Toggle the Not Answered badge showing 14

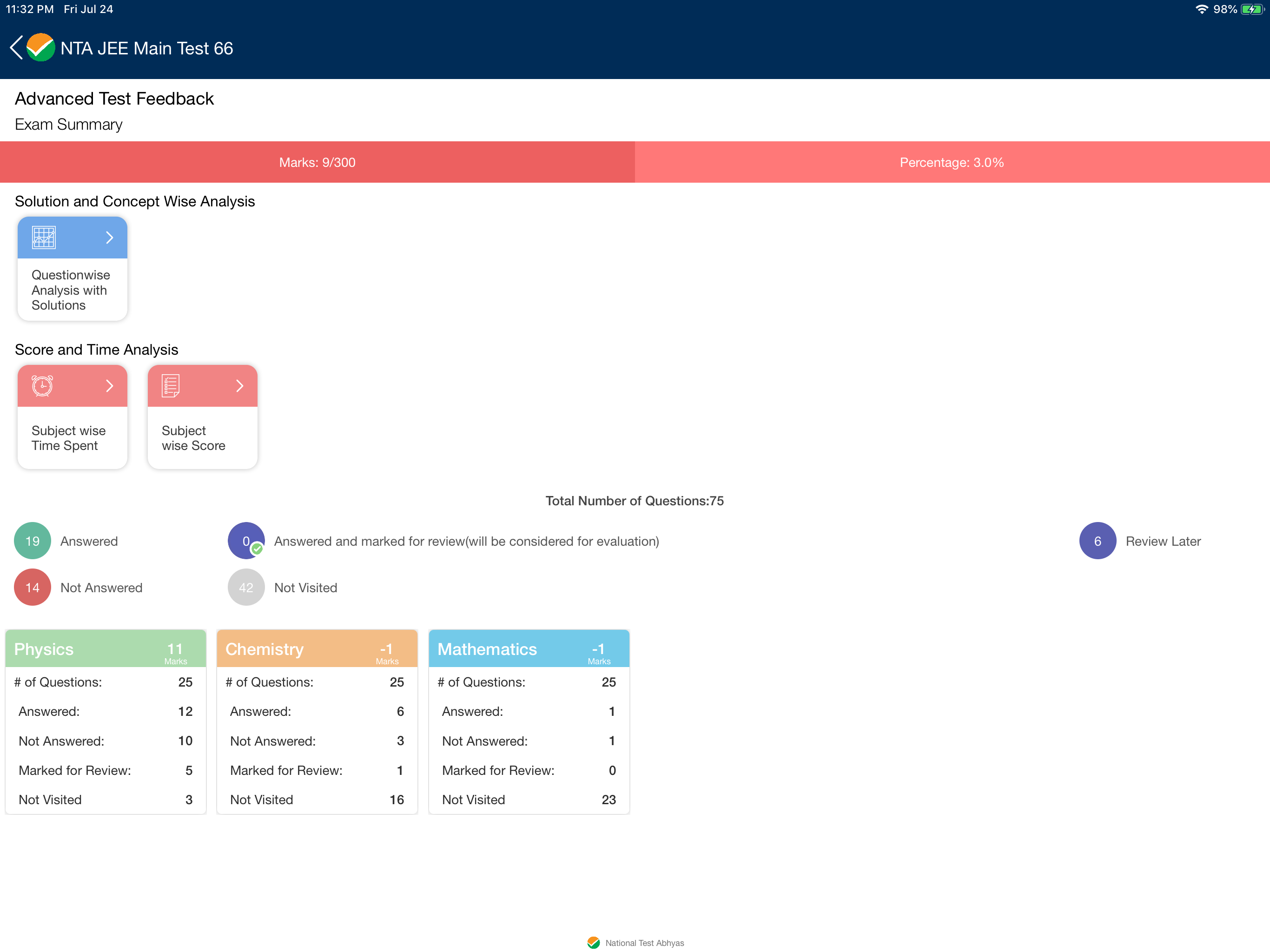click(x=32, y=587)
